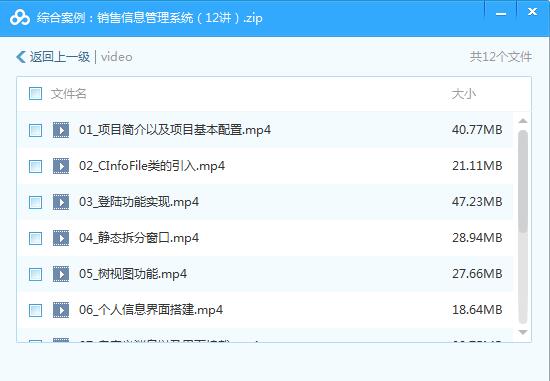Click the back chevron arrow icon
Viewport: 550px width, 381px height.
point(21,57)
